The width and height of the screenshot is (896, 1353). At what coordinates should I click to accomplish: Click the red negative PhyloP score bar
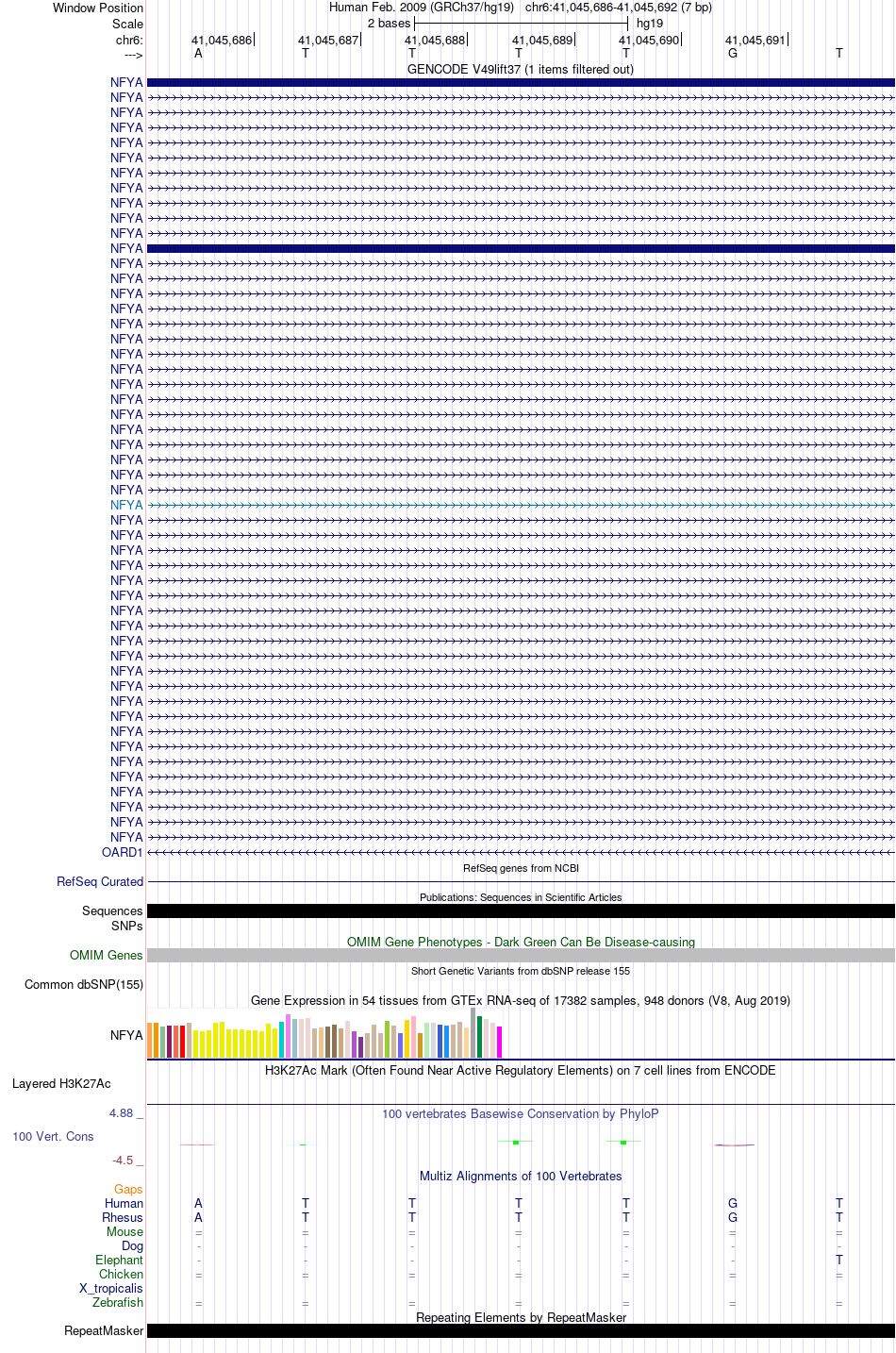point(735,1144)
